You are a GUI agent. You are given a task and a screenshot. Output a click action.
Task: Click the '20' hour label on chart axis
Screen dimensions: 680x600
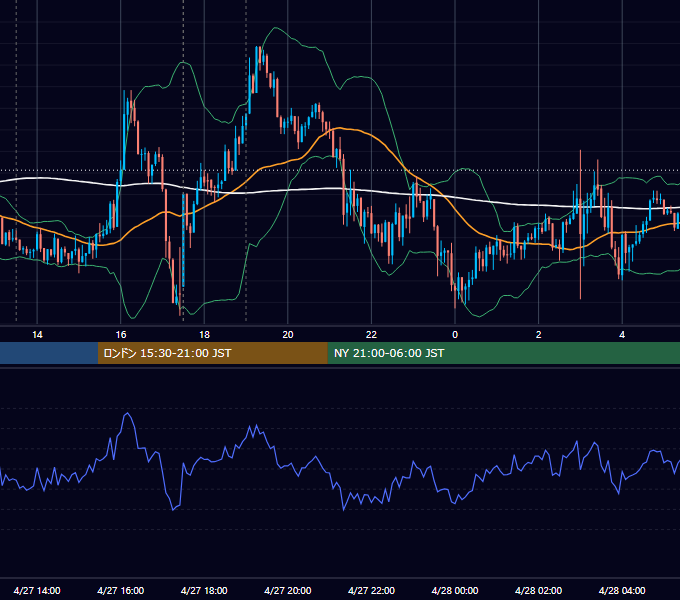[x=288, y=335]
